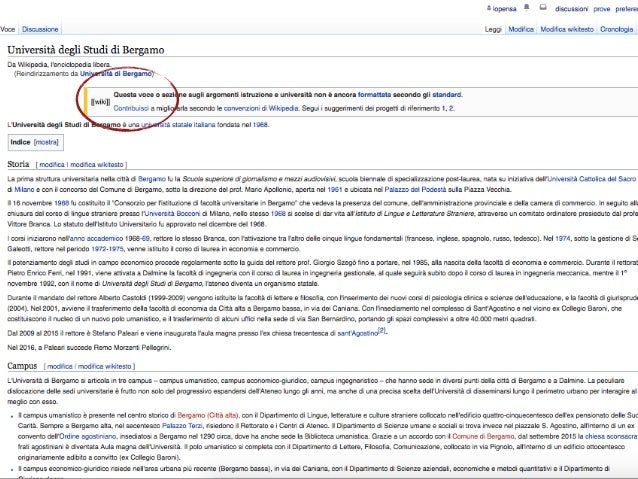Click the Storia section heading
This screenshot has height=479, width=638.
click(x=18, y=164)
